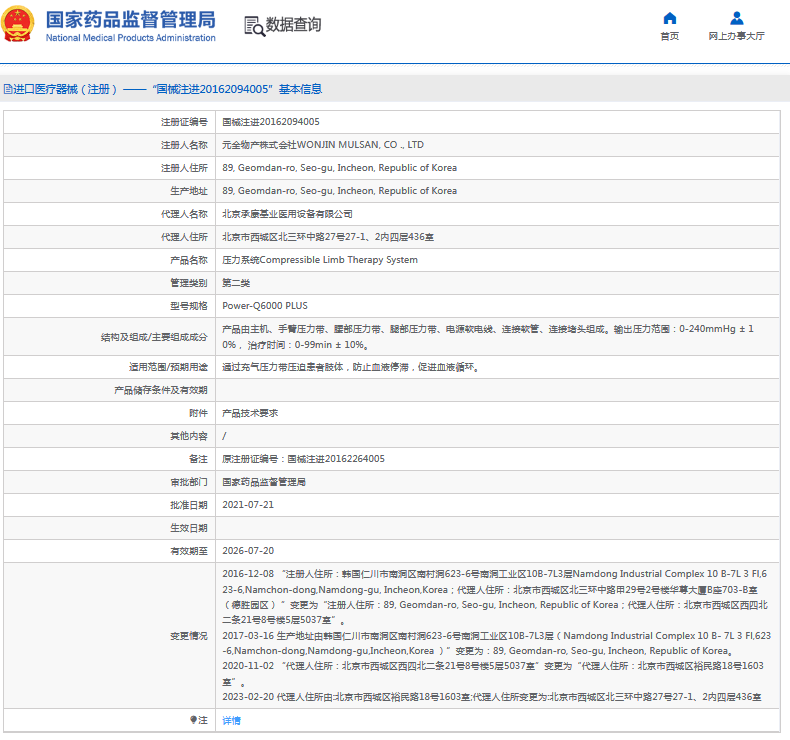Click the 审批部门 label cell
Viewport: 790px width, 740px height.
(109, 482)
